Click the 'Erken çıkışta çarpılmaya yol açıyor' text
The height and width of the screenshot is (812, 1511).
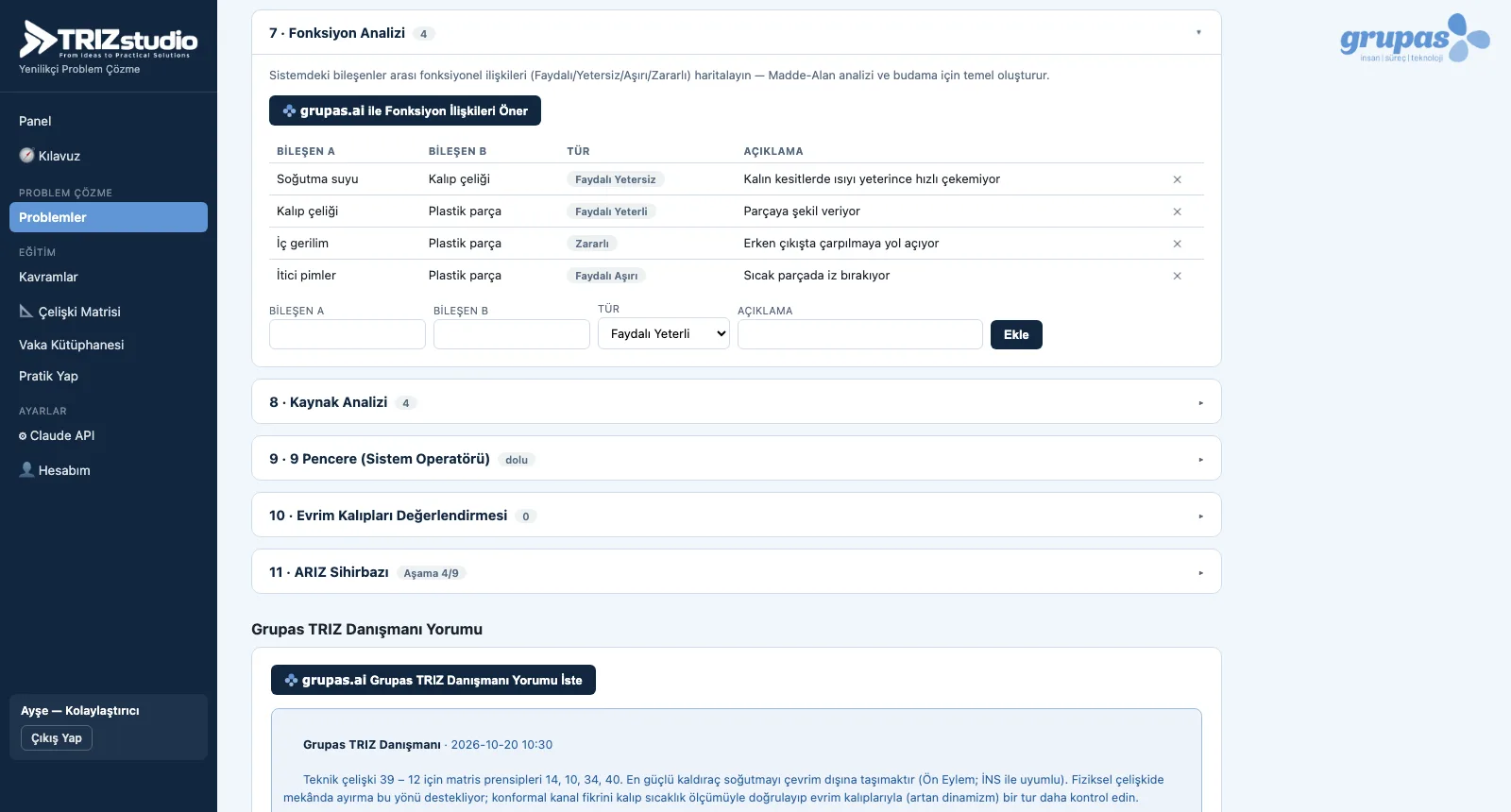[841, 244]
